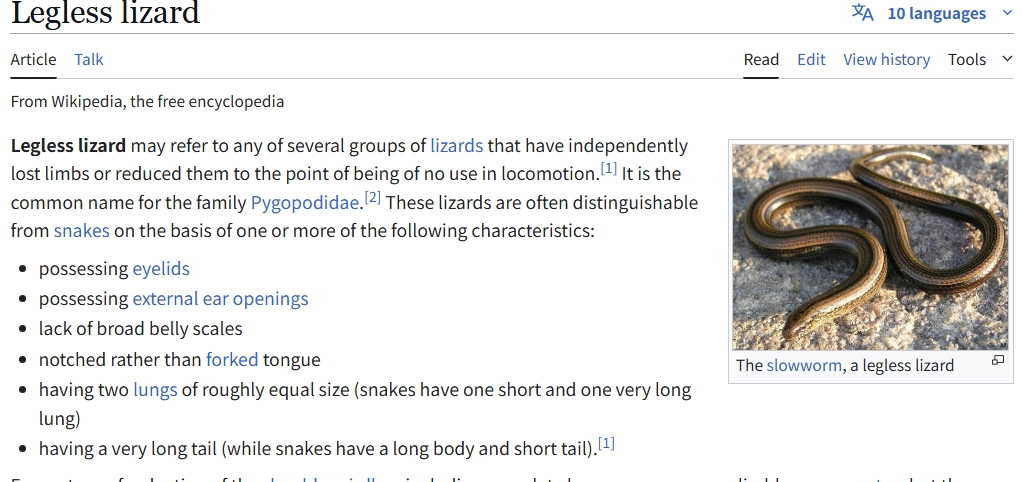Open View history tab
This screenshot has height=482, width=1022.
click(886, 59)
